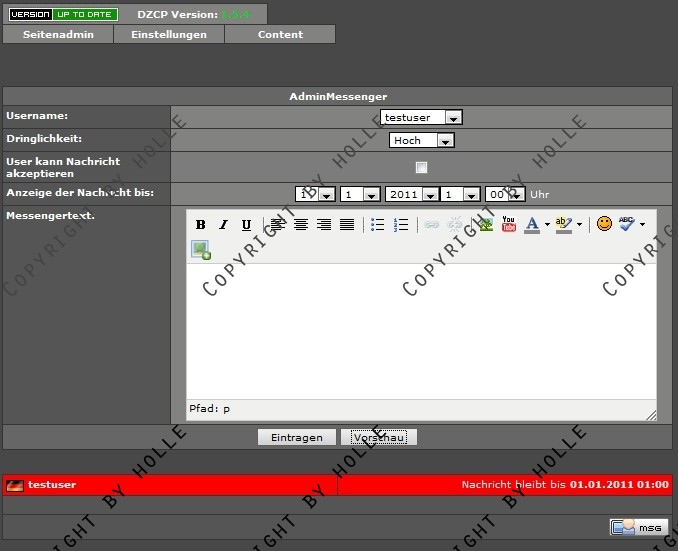The height and width of the screenshot is (551, 678).
Task: Open the hour dropdown before minutes
Action: click(460, 194)
